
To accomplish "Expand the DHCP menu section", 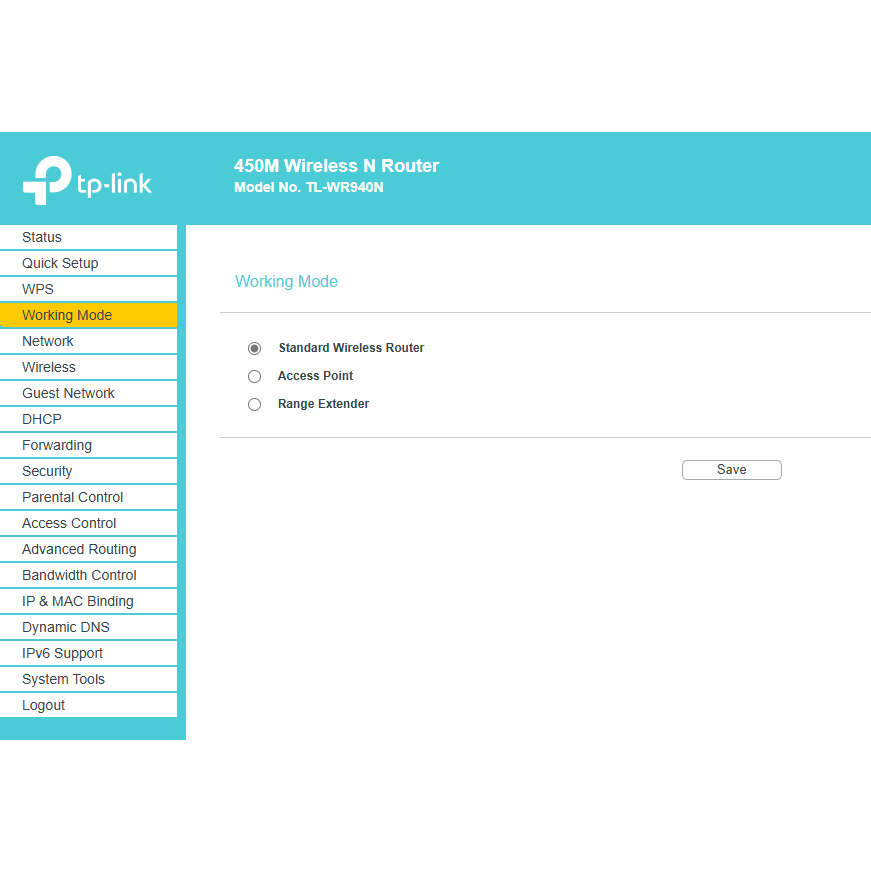I will 42,419.
